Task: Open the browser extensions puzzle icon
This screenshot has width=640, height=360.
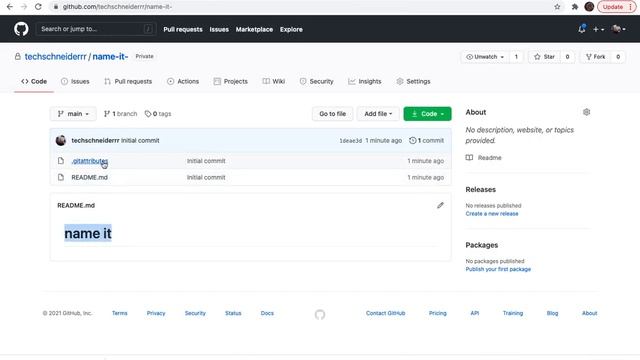Action: click(575, 7)
